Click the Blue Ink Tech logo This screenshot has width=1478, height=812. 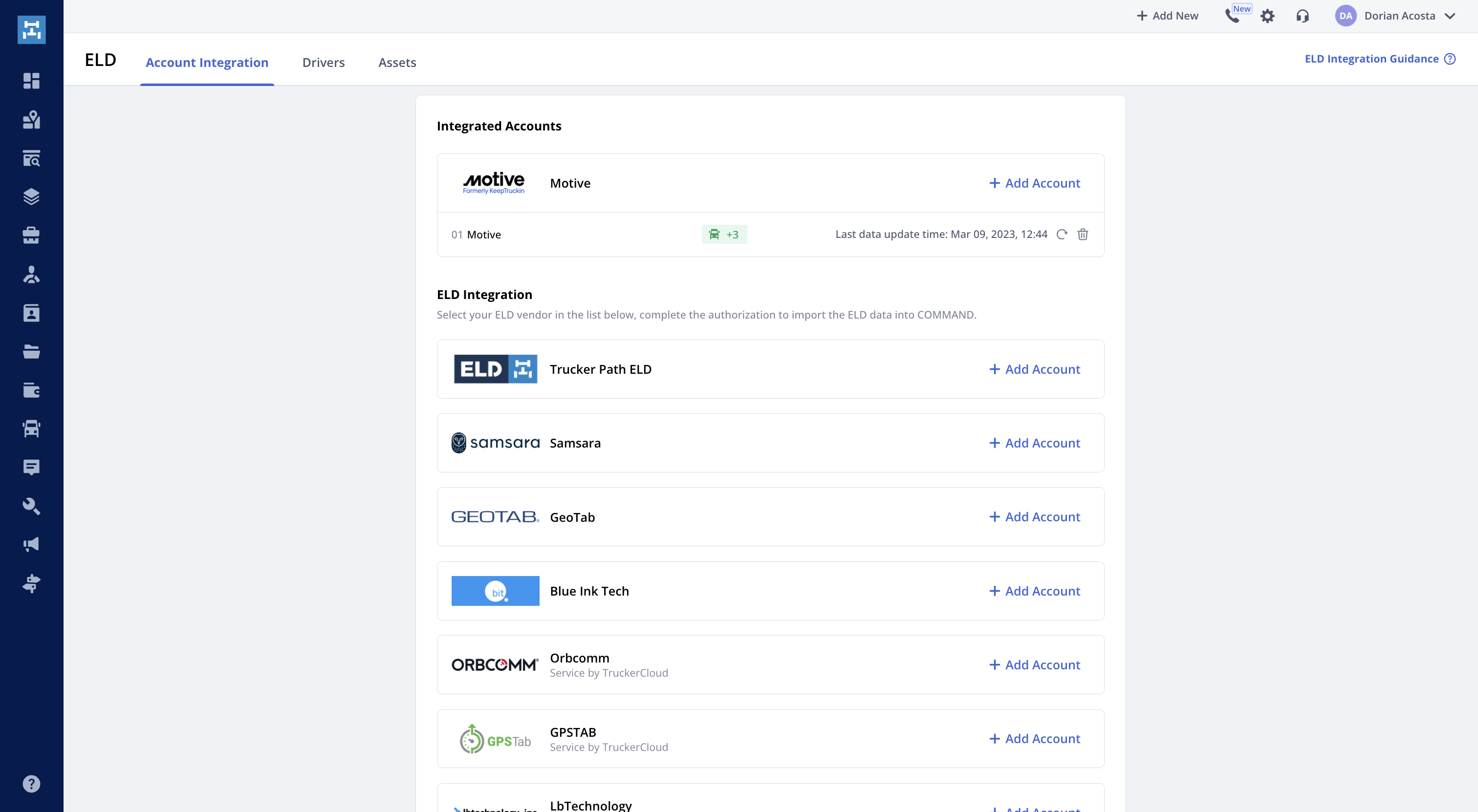[x=495, y=591]
